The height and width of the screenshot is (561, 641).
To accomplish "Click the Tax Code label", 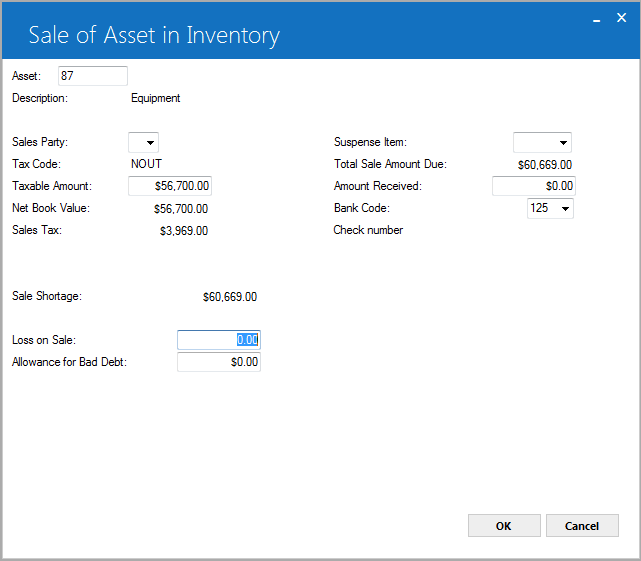I will [36, 164].
